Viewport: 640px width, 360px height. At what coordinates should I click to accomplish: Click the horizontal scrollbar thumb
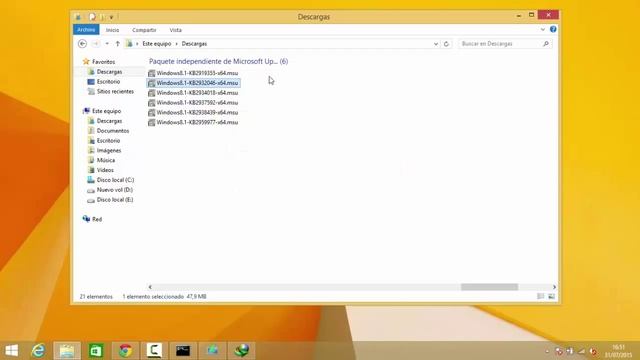point(489,287)
